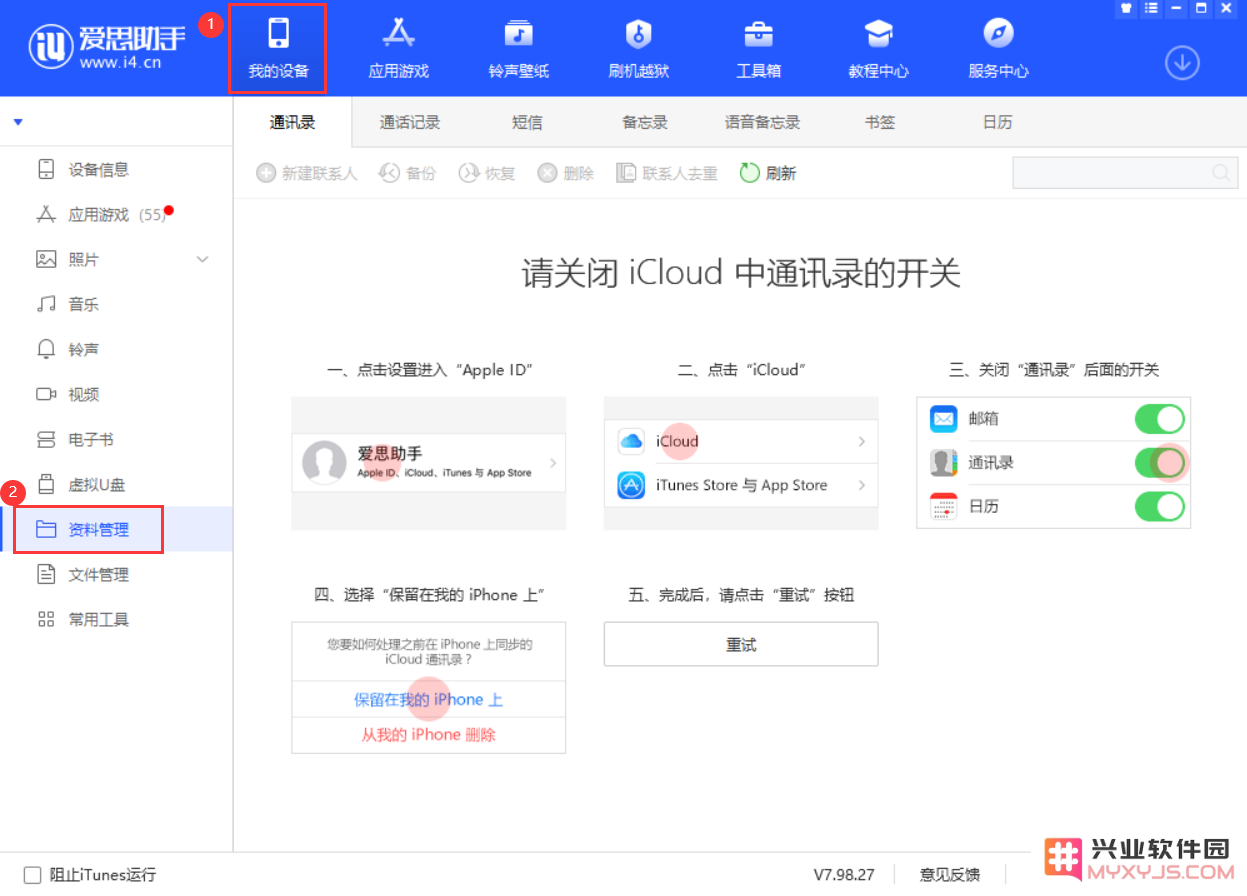This screenshot has height=896, width=1247.
Task: Click the menu list icon in title bar
Action: click(x=1151, y=8)
